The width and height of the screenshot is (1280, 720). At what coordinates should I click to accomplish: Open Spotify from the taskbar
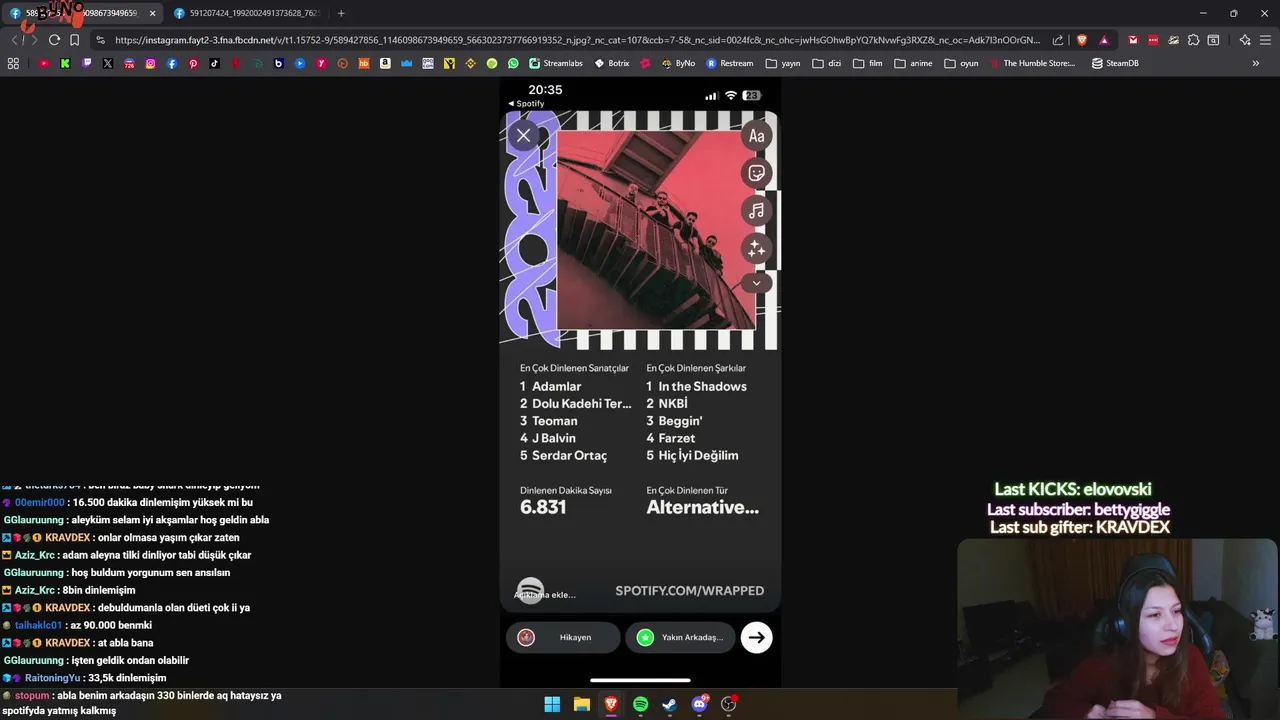640,704
